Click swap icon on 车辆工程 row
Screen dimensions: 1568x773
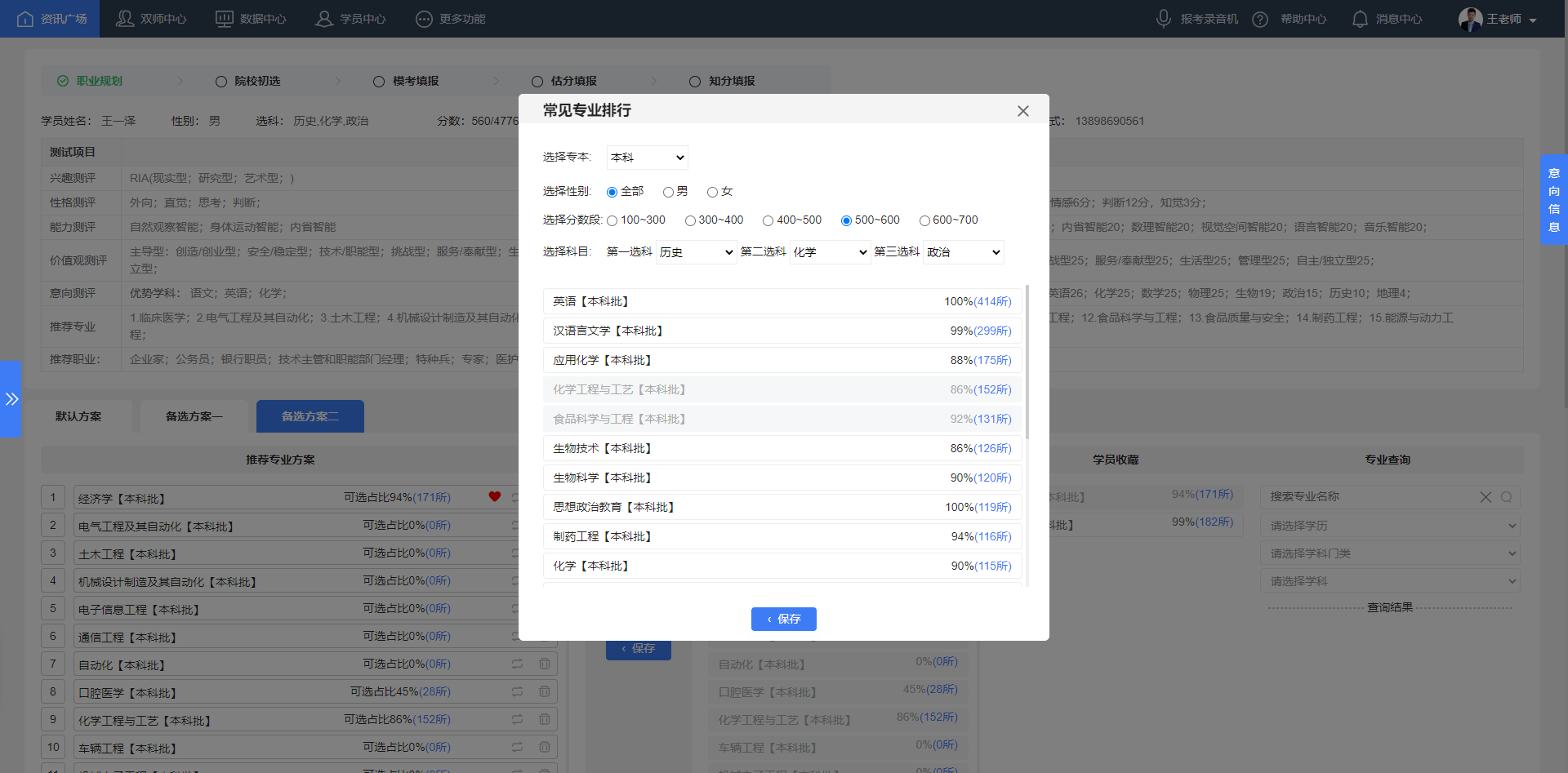tap(517, 747)
